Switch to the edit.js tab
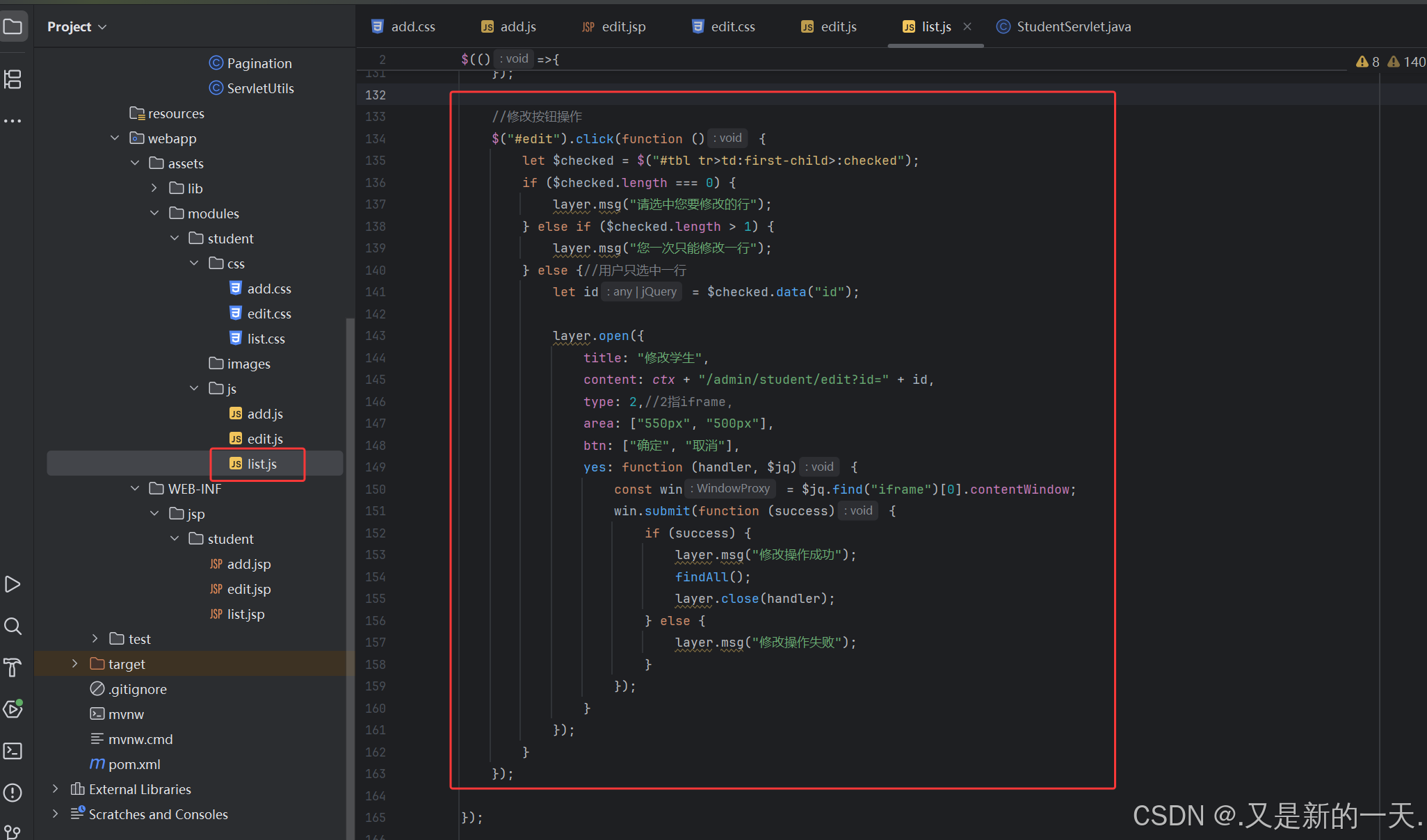This screenshot has width=1427, height=840. [829, 26]
